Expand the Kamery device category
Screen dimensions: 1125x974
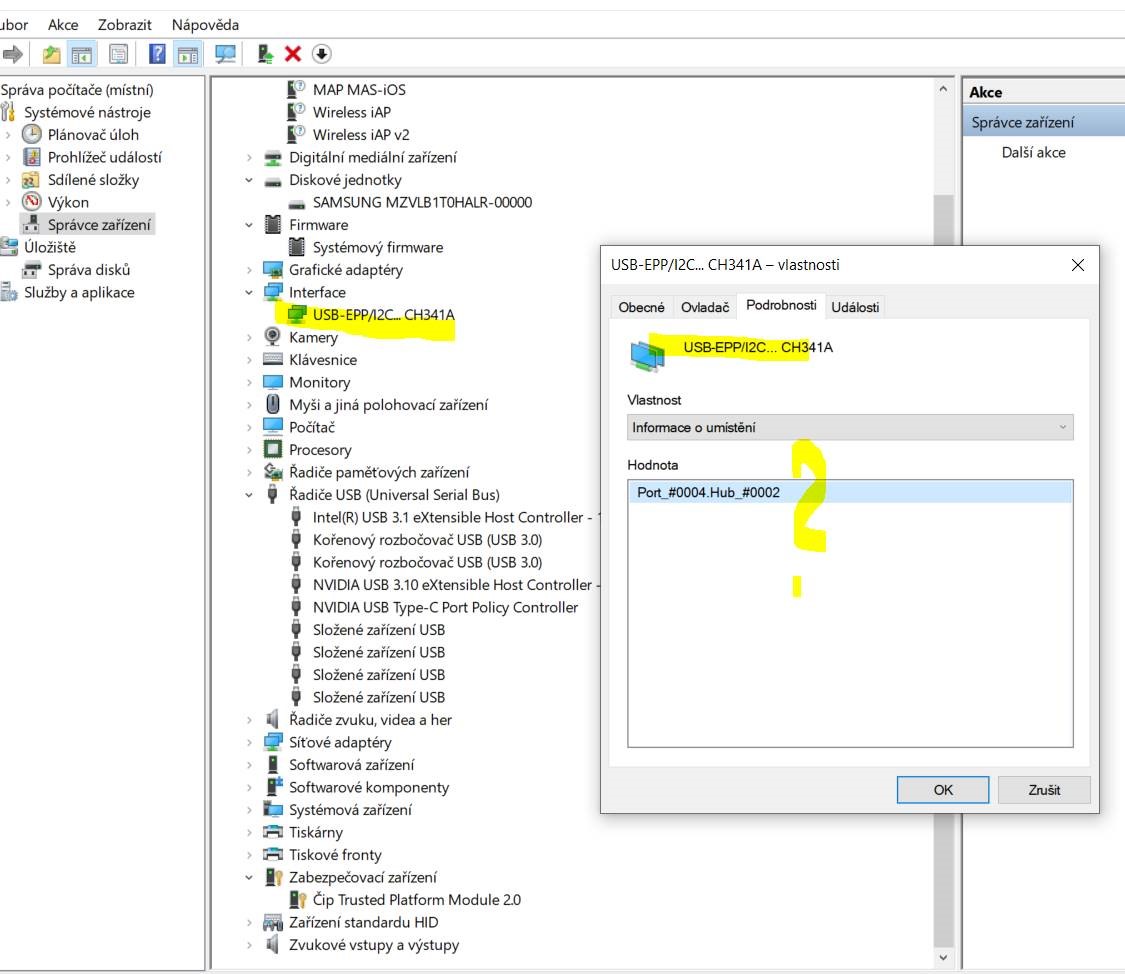coord(249,338)
